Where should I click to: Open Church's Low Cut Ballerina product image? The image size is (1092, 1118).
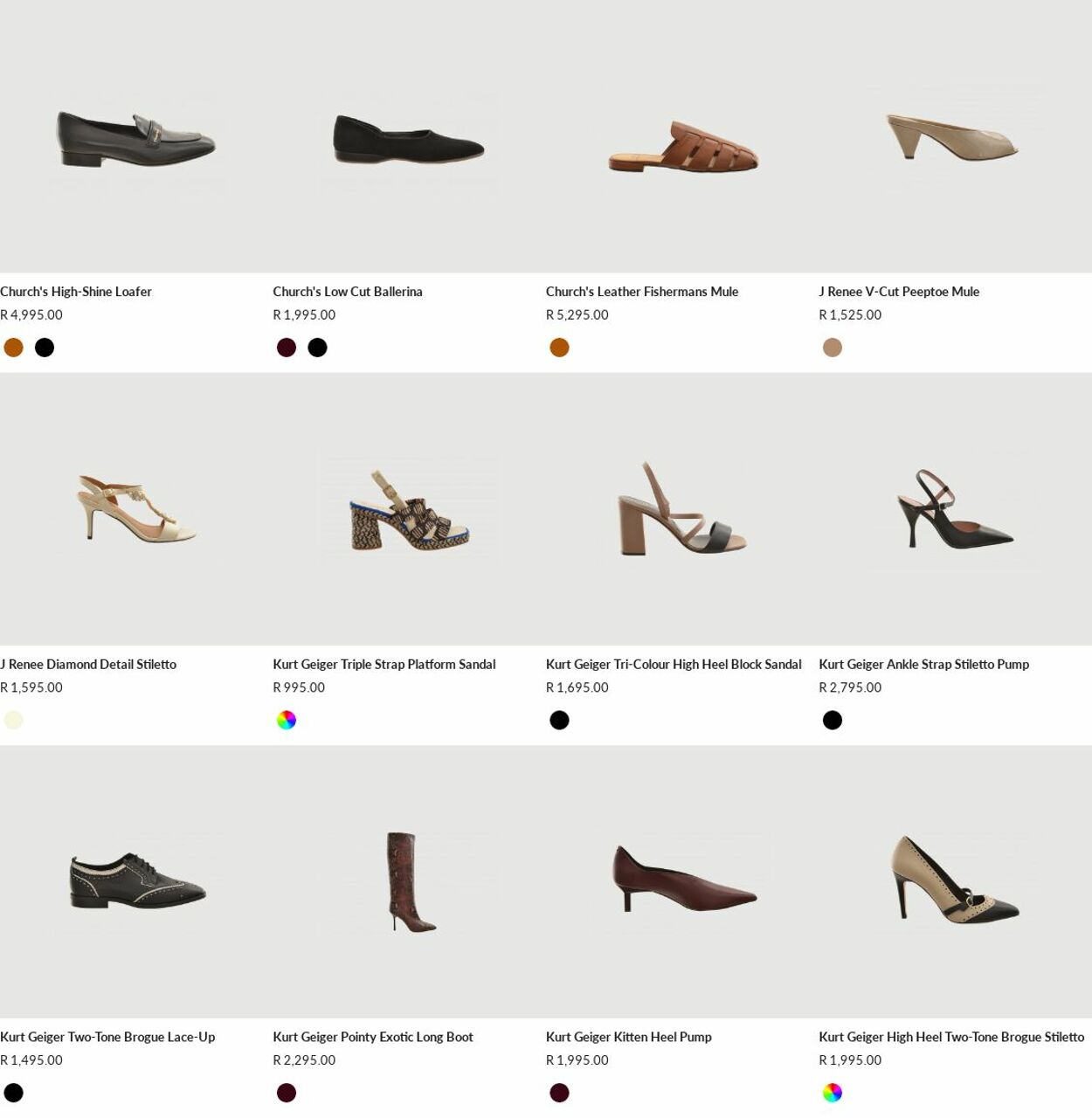coord(409,136)
